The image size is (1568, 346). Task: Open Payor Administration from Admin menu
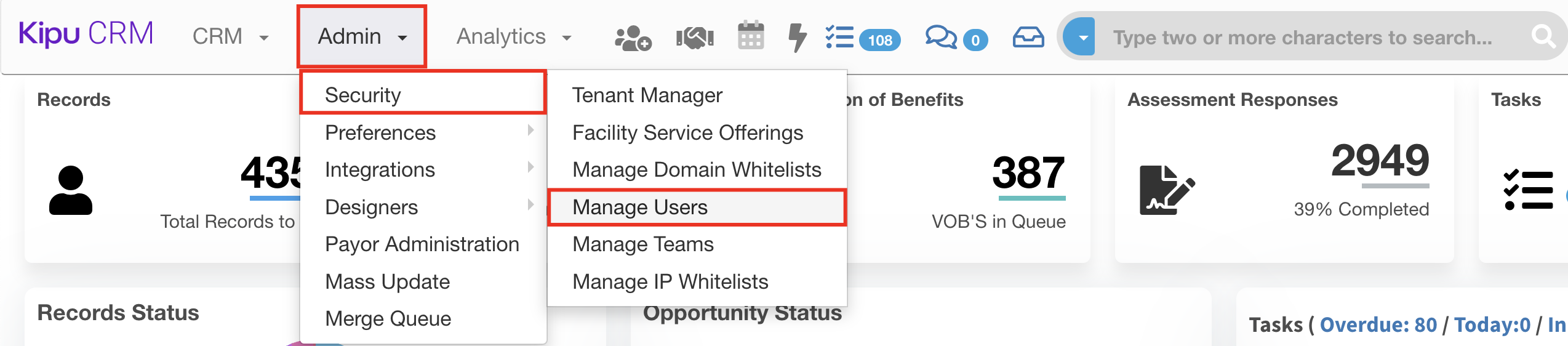tap(422, 245)
